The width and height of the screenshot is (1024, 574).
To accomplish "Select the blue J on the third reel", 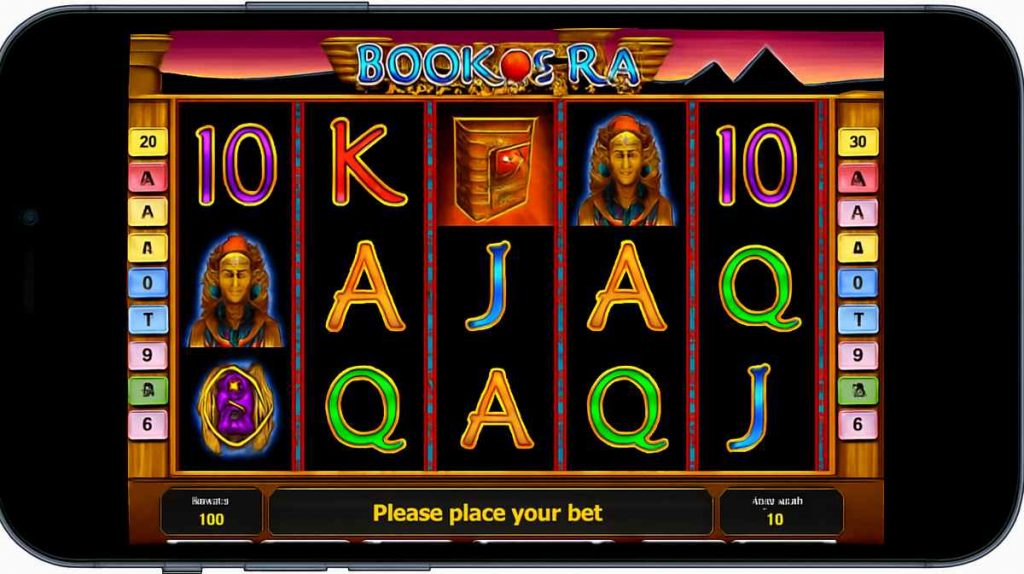I will (488, 285).
